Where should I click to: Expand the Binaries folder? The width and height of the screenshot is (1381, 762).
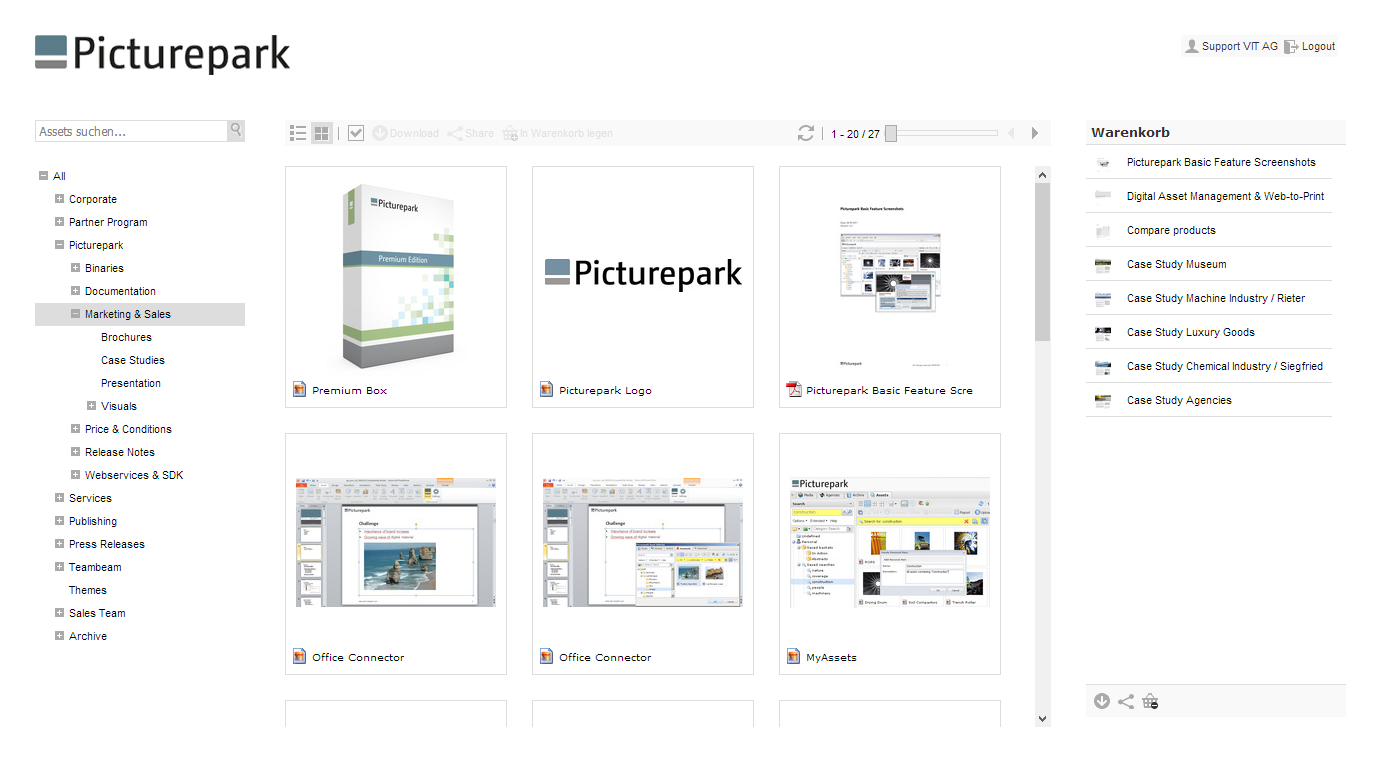tap(75, 268)
